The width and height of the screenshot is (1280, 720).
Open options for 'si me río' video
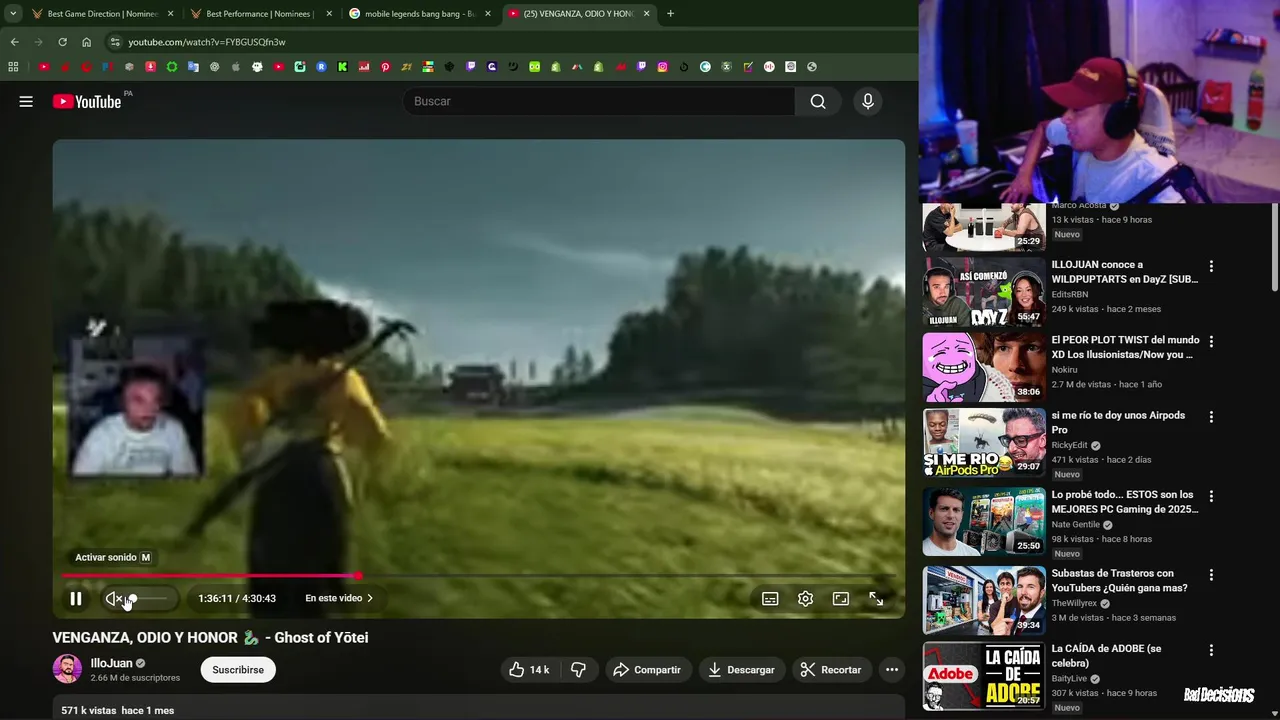[x=1211, y=417]
